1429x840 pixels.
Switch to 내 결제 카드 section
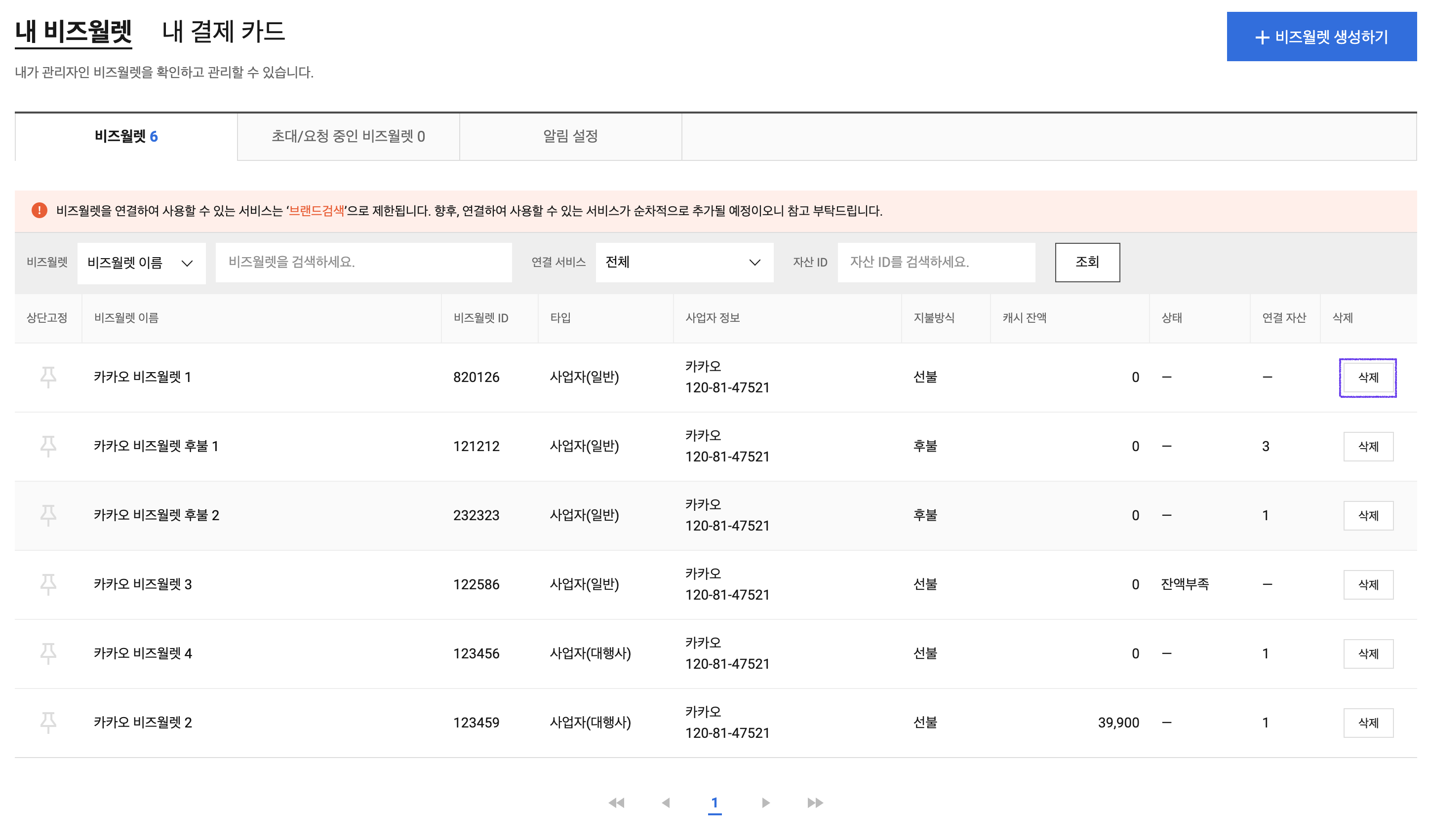tap(223, 31)
